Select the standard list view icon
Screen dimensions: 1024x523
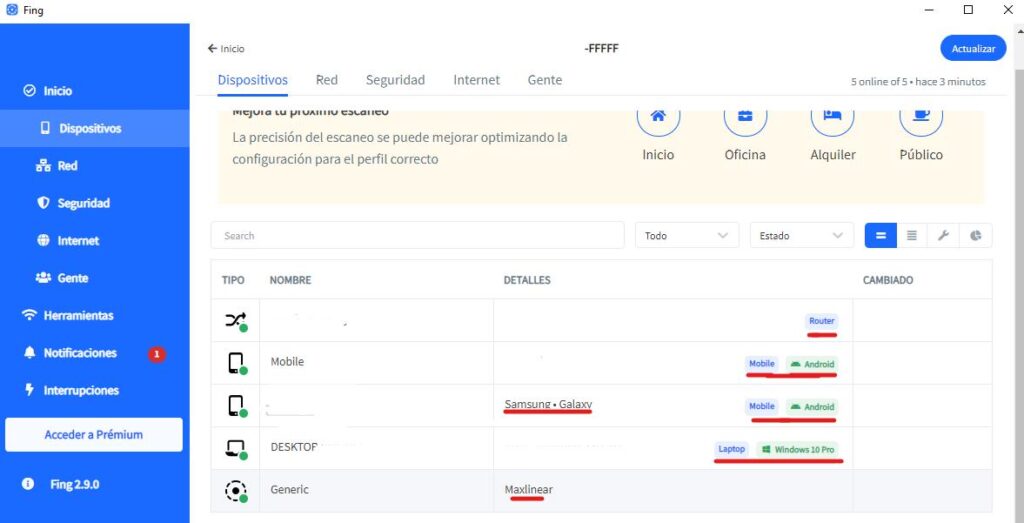[x=880, y=236]
